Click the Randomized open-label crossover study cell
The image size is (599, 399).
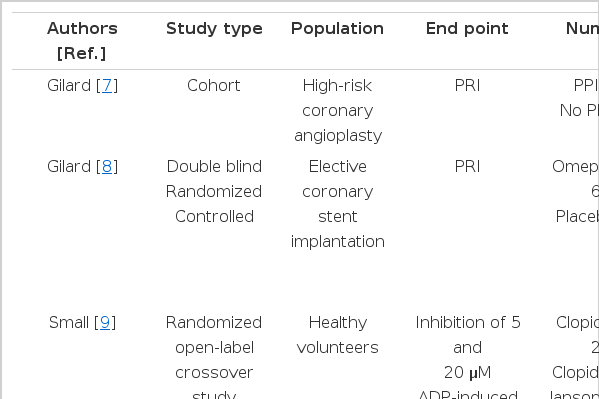click(x=214, y=357)
